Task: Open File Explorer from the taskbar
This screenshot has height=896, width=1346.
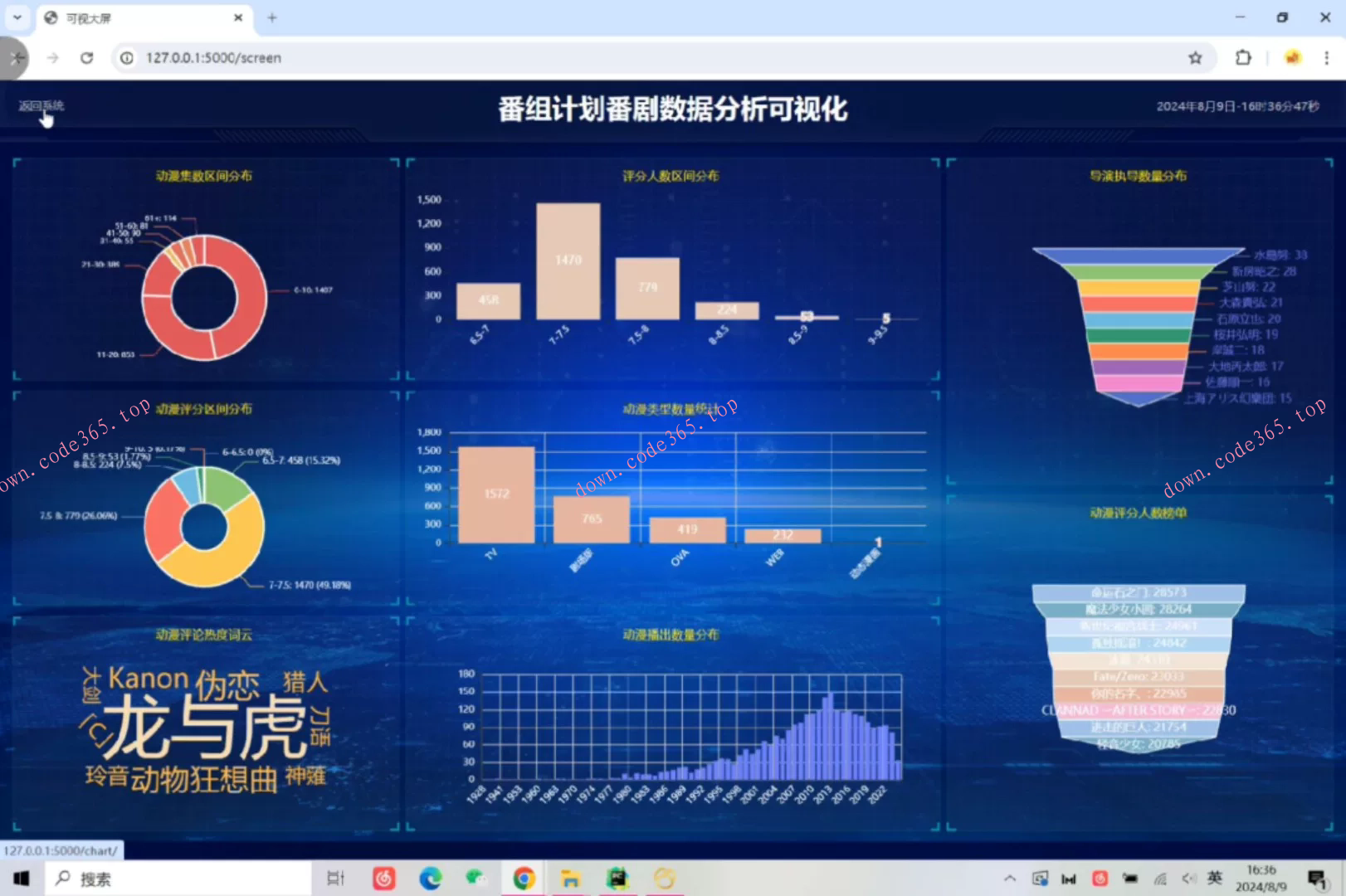Action: point(570,878)
